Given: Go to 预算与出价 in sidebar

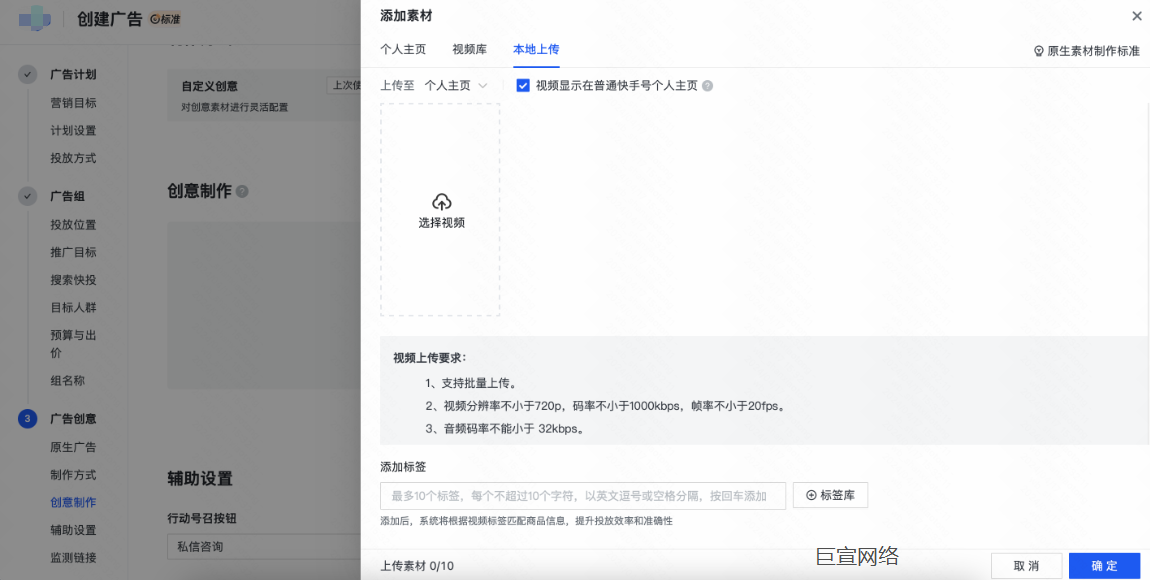Looking at the screenshot, I should point(73,344).
